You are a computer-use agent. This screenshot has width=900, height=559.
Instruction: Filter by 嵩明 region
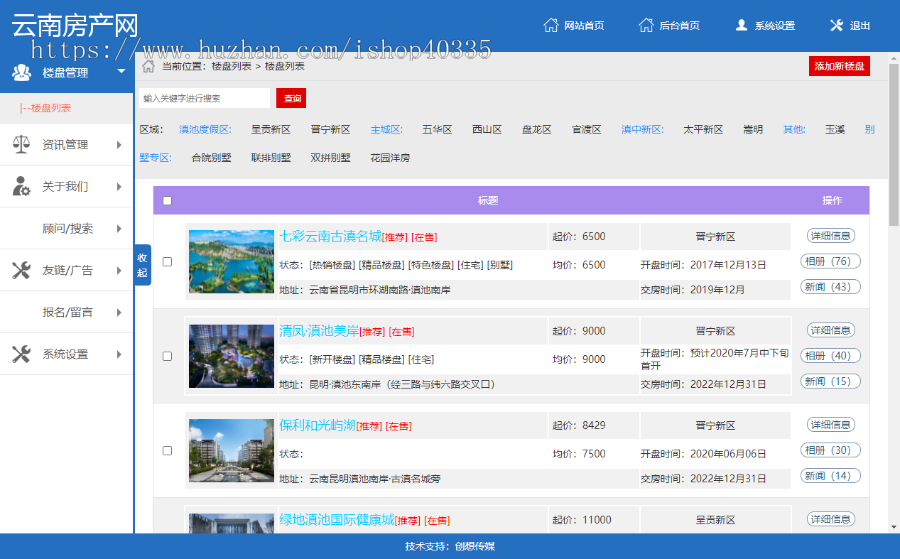753,130
